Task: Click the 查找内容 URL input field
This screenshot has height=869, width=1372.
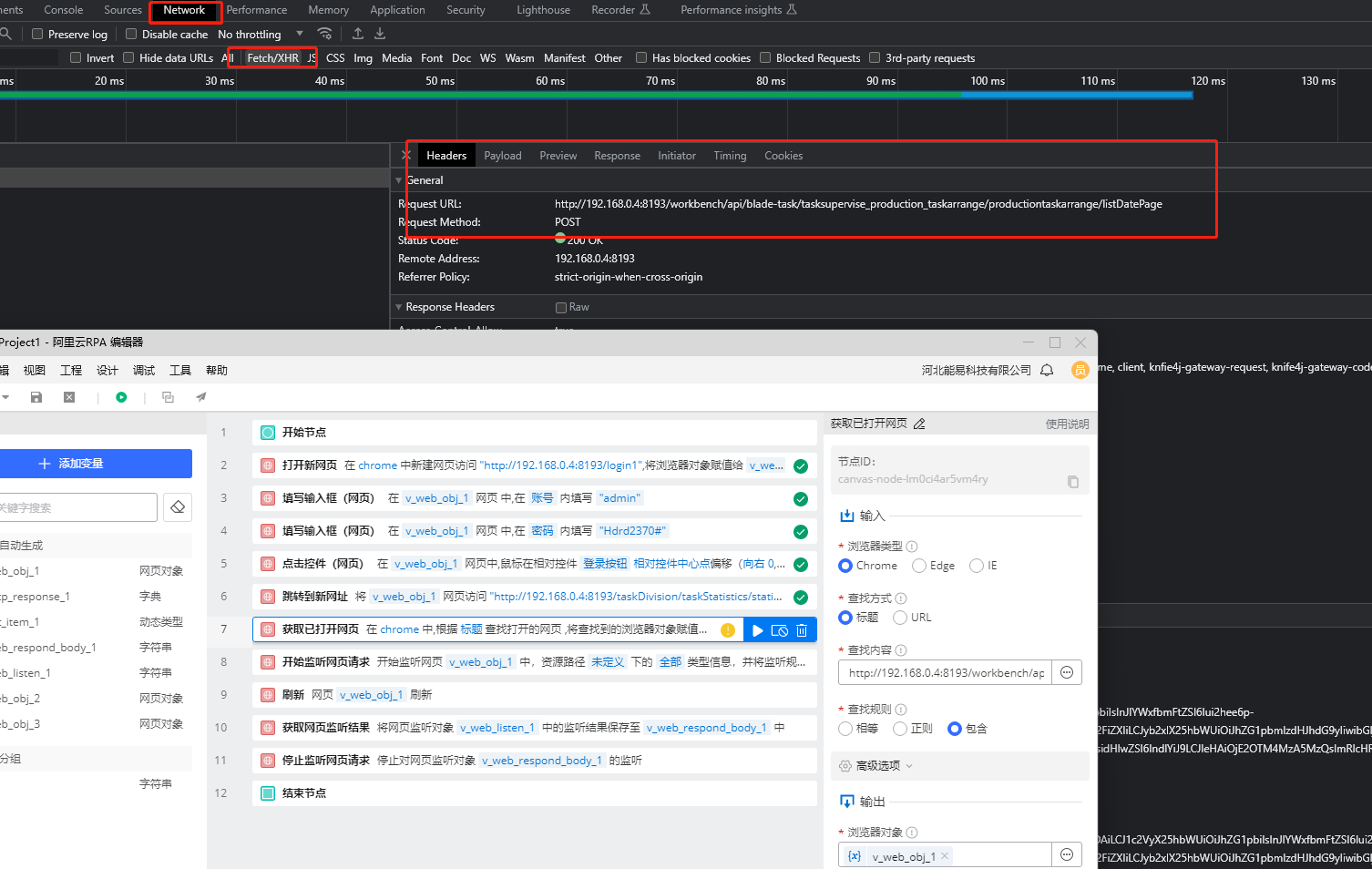Action: 946,672
